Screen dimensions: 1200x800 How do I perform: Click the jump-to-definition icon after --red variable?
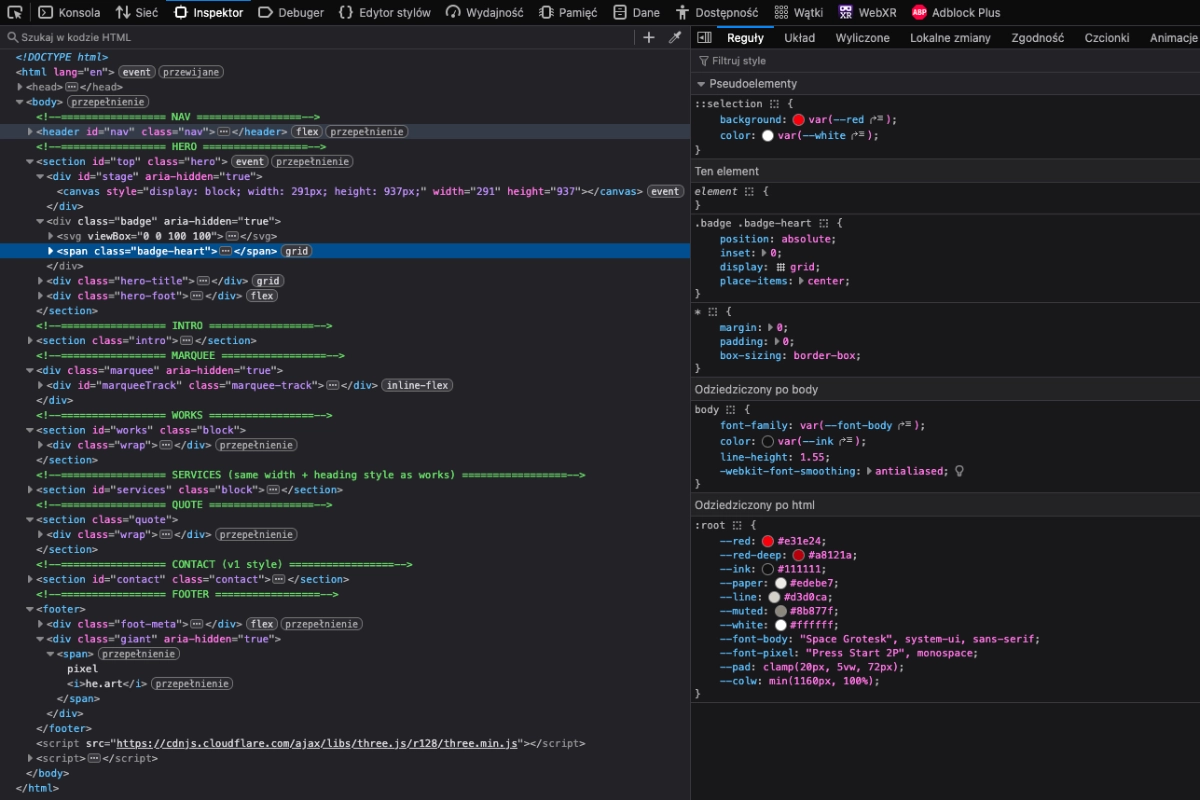874,120
